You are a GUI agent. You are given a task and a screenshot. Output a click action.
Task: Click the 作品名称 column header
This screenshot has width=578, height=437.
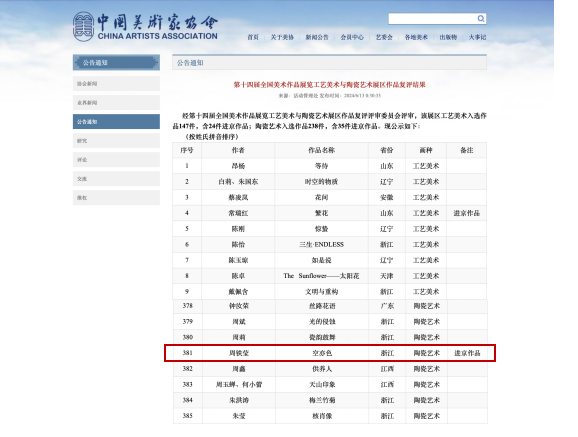[x=321, y=150]
